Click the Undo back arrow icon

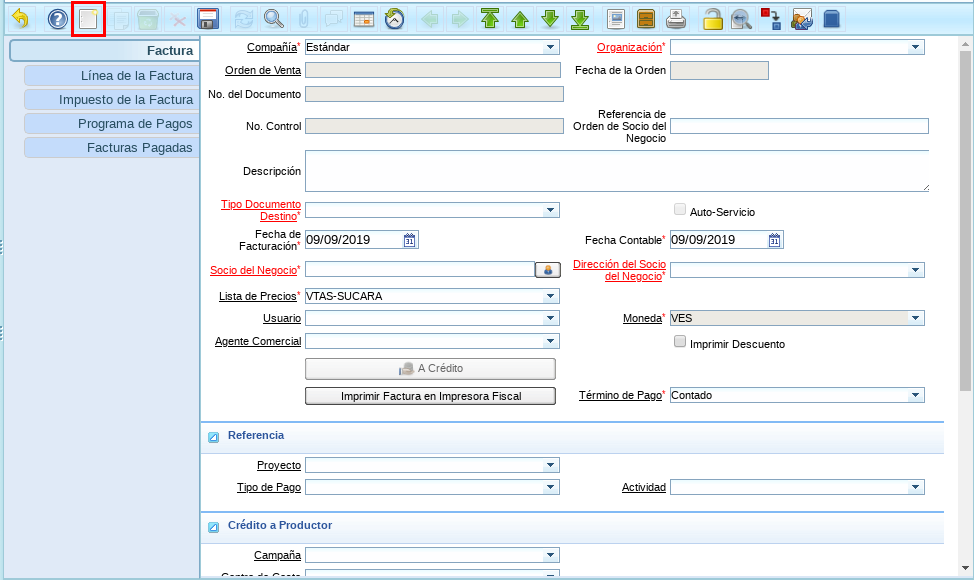coord(20,19)
